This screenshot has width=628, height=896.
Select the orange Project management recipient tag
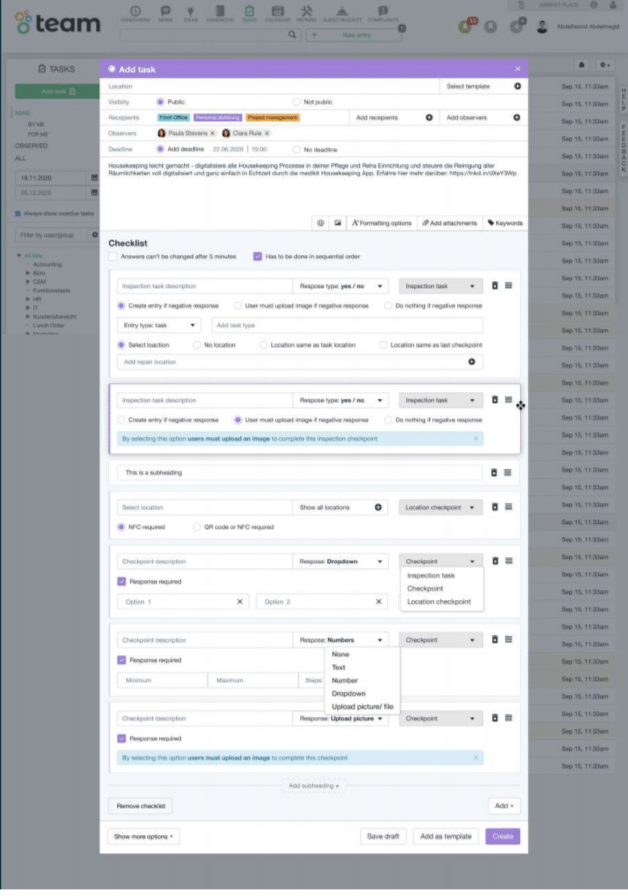pyautogui.click(x=273, y=118)
